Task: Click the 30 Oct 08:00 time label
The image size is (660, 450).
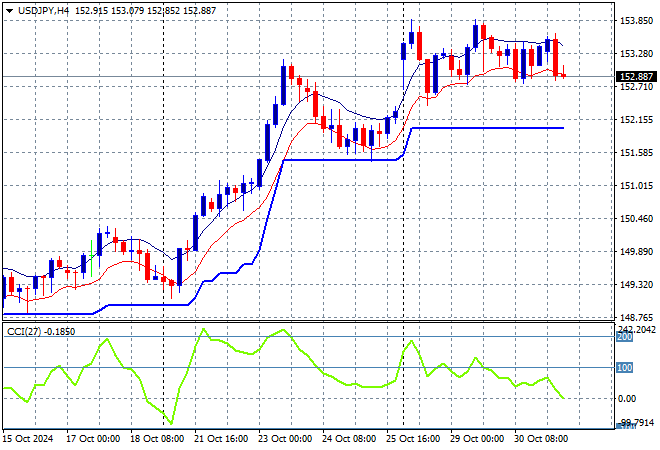Action: [x=541, y=439]
